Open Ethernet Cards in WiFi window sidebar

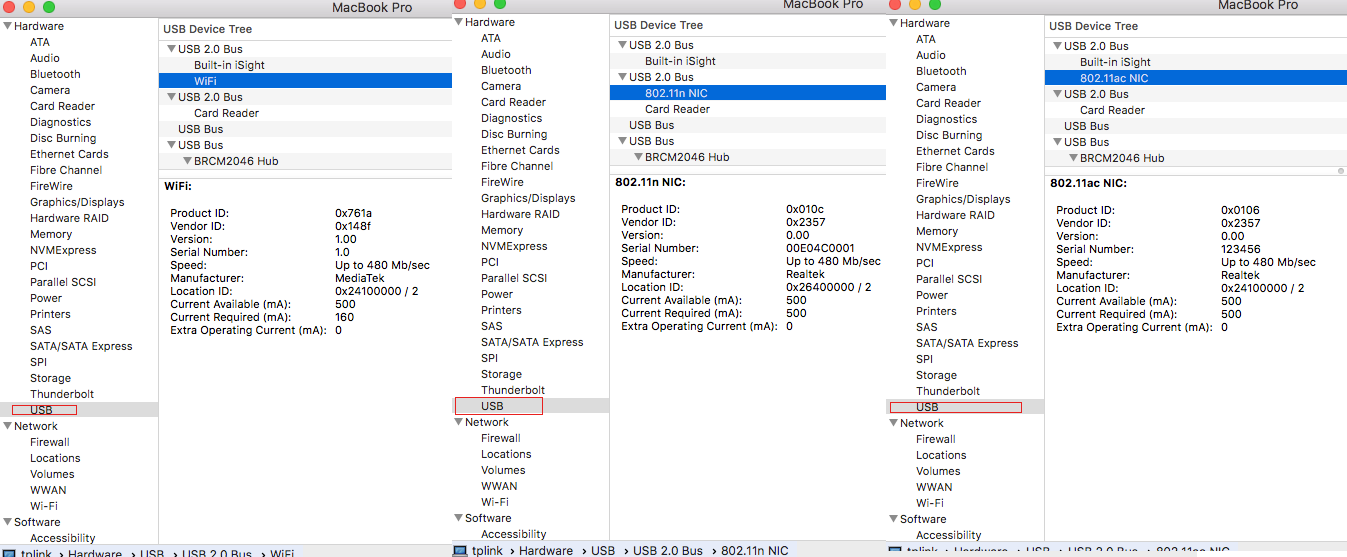tap(69, 154)
